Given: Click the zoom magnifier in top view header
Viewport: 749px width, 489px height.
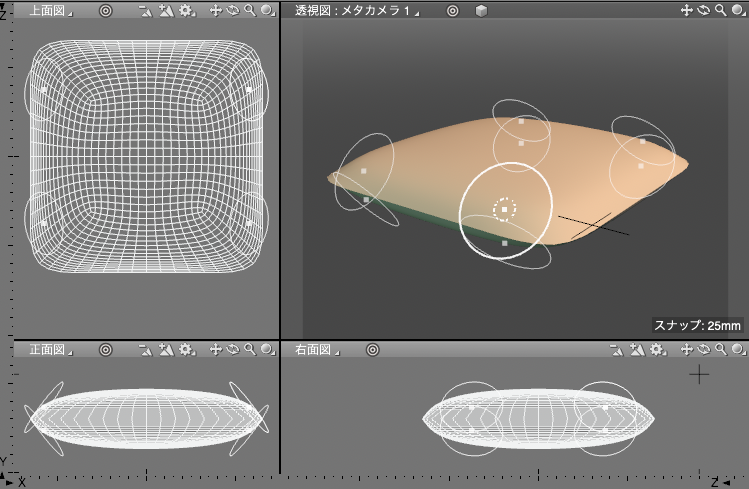Looking at the screenshot, I should [x=249, y=10].
